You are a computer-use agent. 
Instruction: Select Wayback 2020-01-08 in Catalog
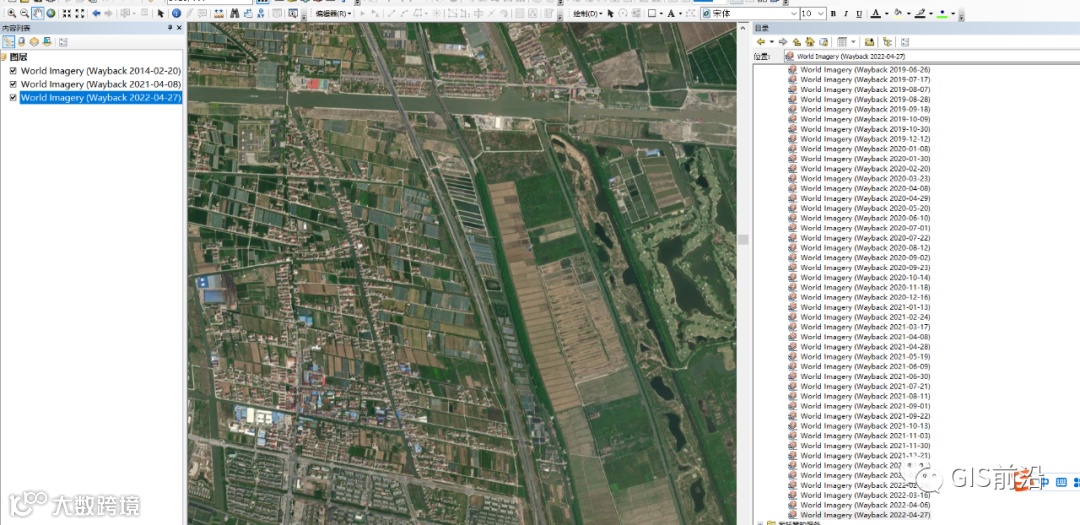(865, 149)
